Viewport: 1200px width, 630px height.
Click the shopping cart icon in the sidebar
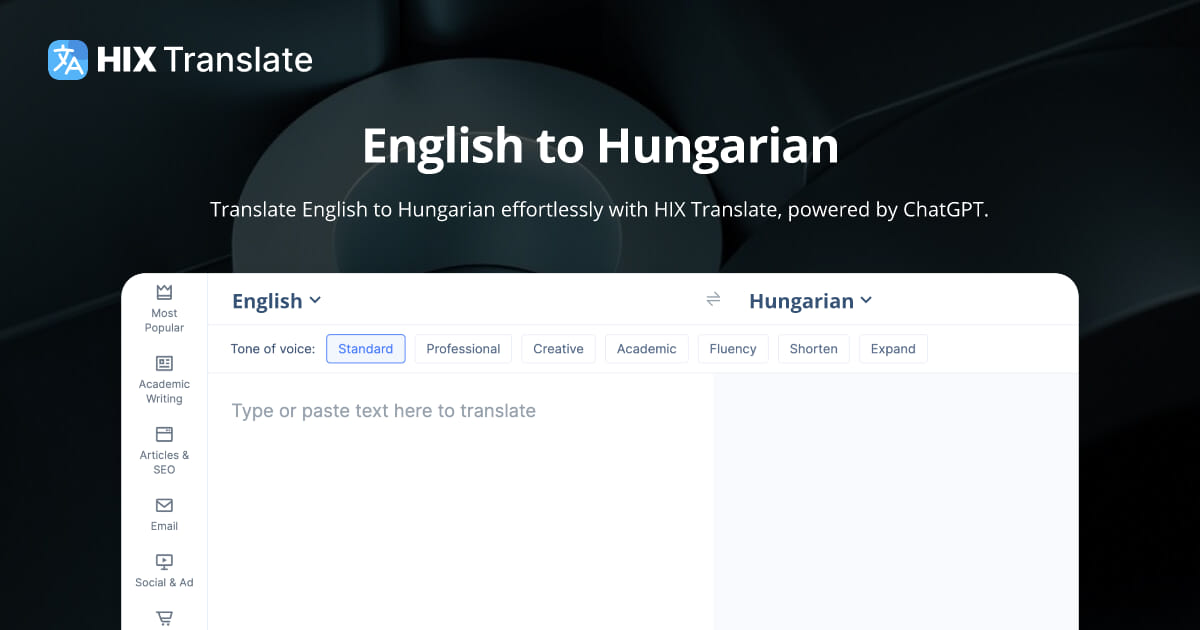tap(163, 617)
